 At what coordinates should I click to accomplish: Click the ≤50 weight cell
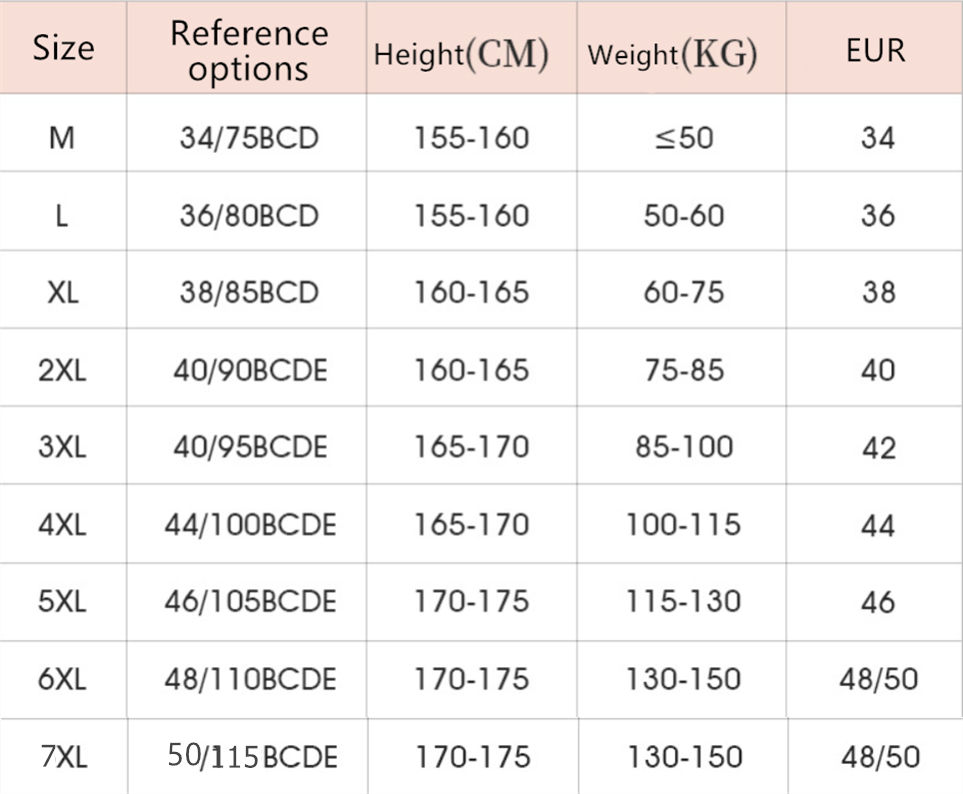(x=684, y=137)
